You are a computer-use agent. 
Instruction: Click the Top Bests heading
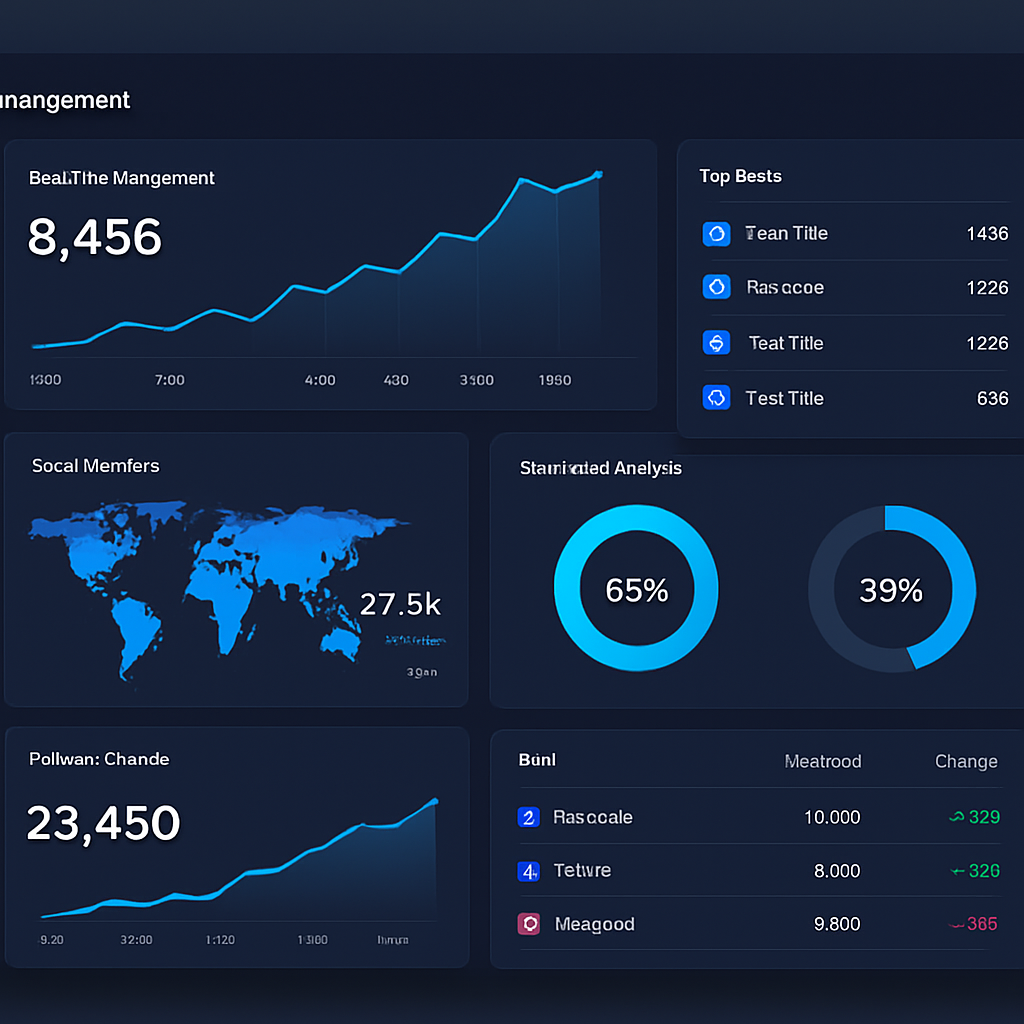click(740, 176)
